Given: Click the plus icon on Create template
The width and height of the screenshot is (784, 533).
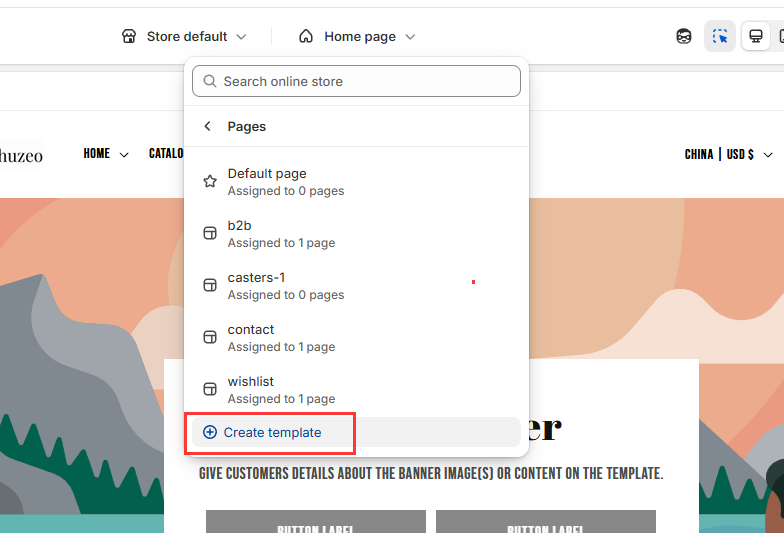Looking at the screenshot, I should (x=210, y=432).
